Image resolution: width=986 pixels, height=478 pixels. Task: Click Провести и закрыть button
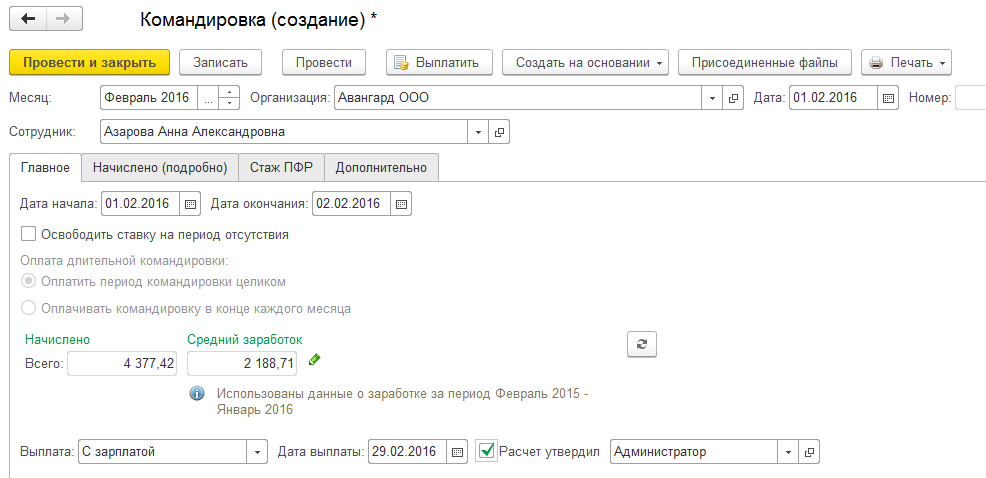tap(89, 63)
